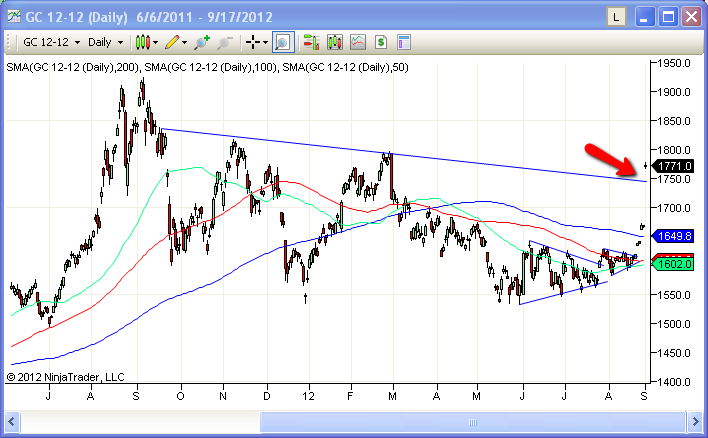The height and width of the screenshot is (438, 708).
Task: Open the chart style candlestick icon
Action: click(143, 42)
